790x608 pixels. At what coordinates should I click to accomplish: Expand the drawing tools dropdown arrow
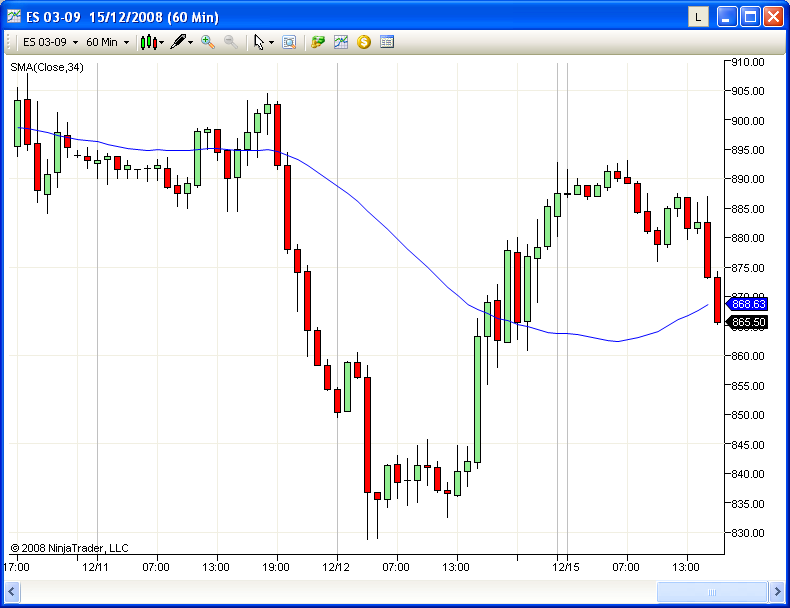point(190,43)
